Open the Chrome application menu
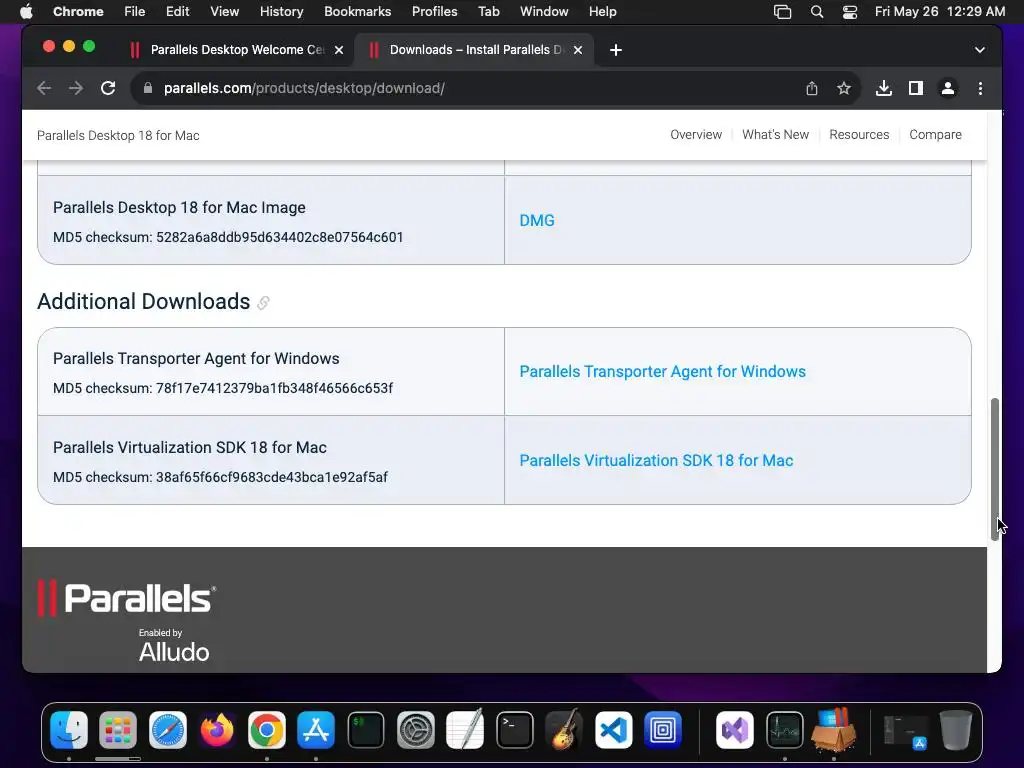Screen dimensions: 1024x768 (78, 11)
